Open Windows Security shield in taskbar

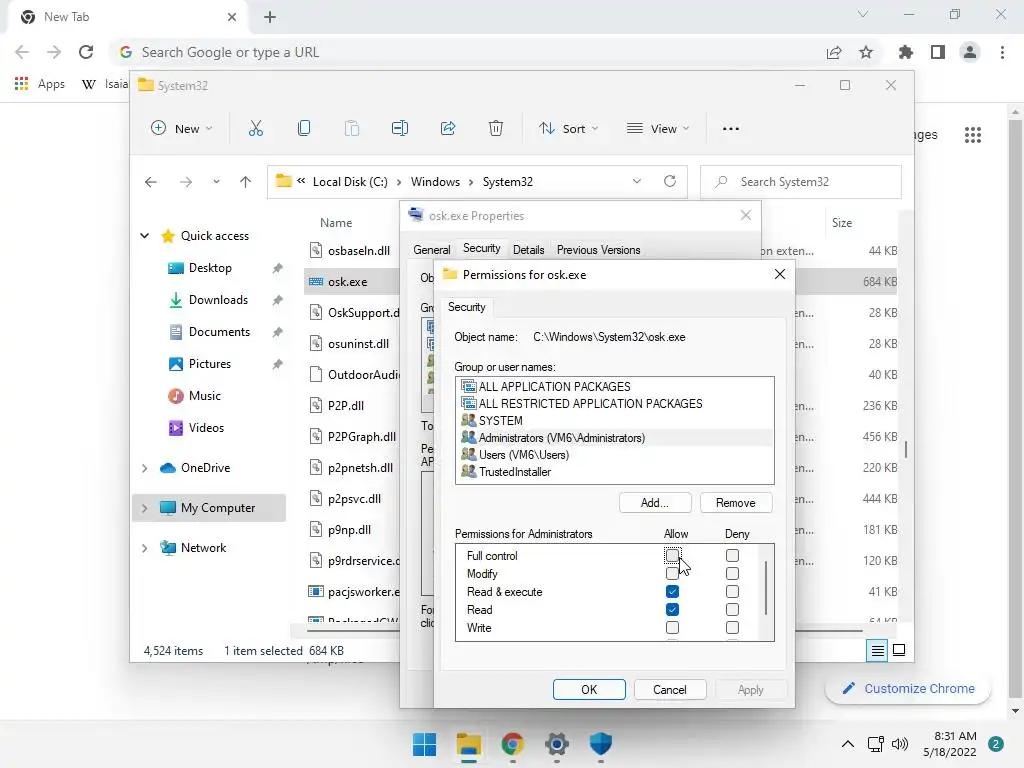[600, 744]
